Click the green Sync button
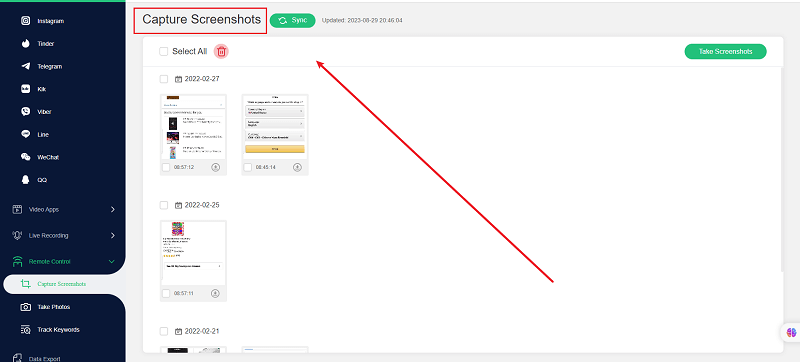This screenshot has height=362, width=800. [x=292, y=20]
